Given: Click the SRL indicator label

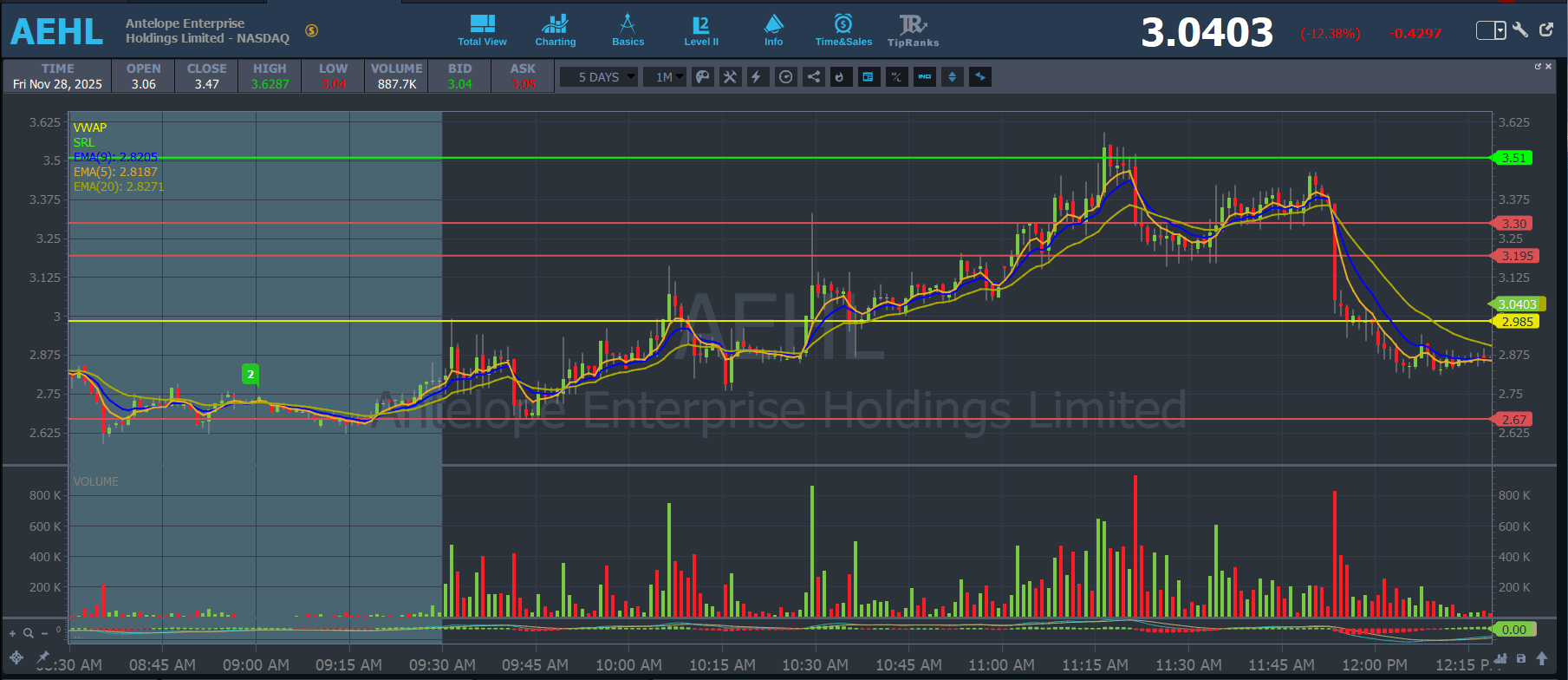Looking at the screenshot, I should [x=84, y=142].
